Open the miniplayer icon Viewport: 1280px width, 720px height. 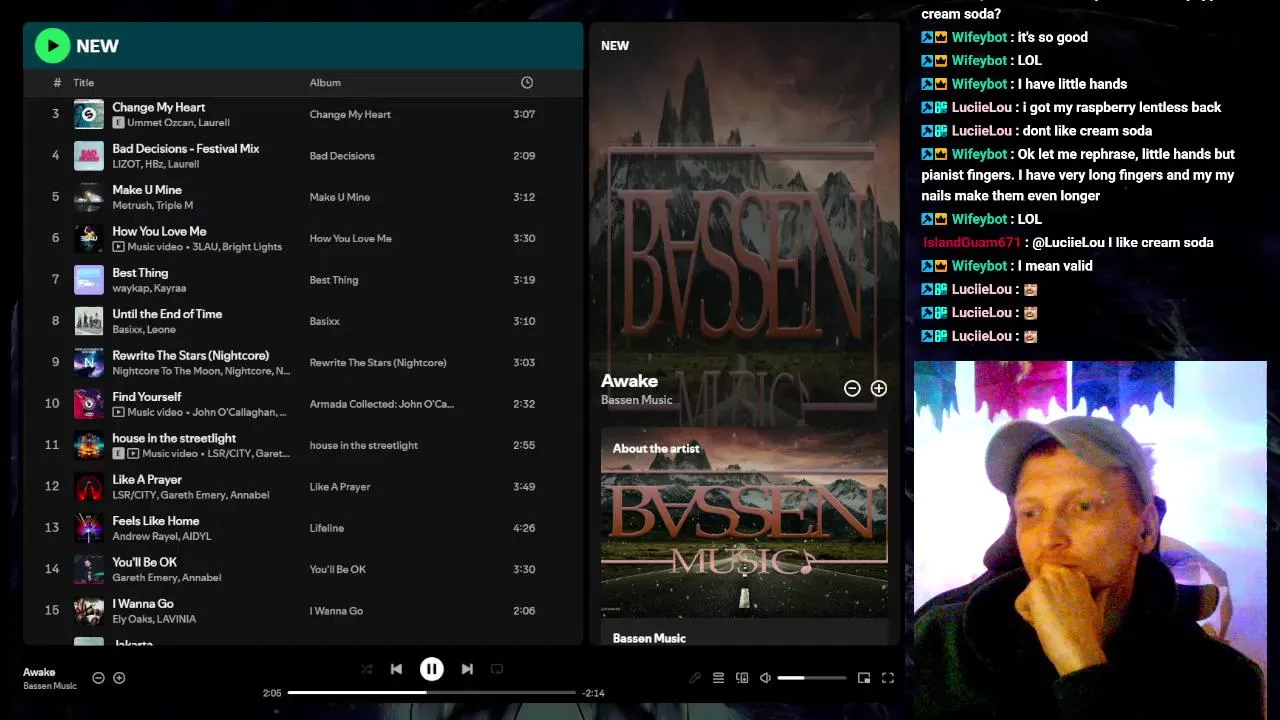click(864, 678)
